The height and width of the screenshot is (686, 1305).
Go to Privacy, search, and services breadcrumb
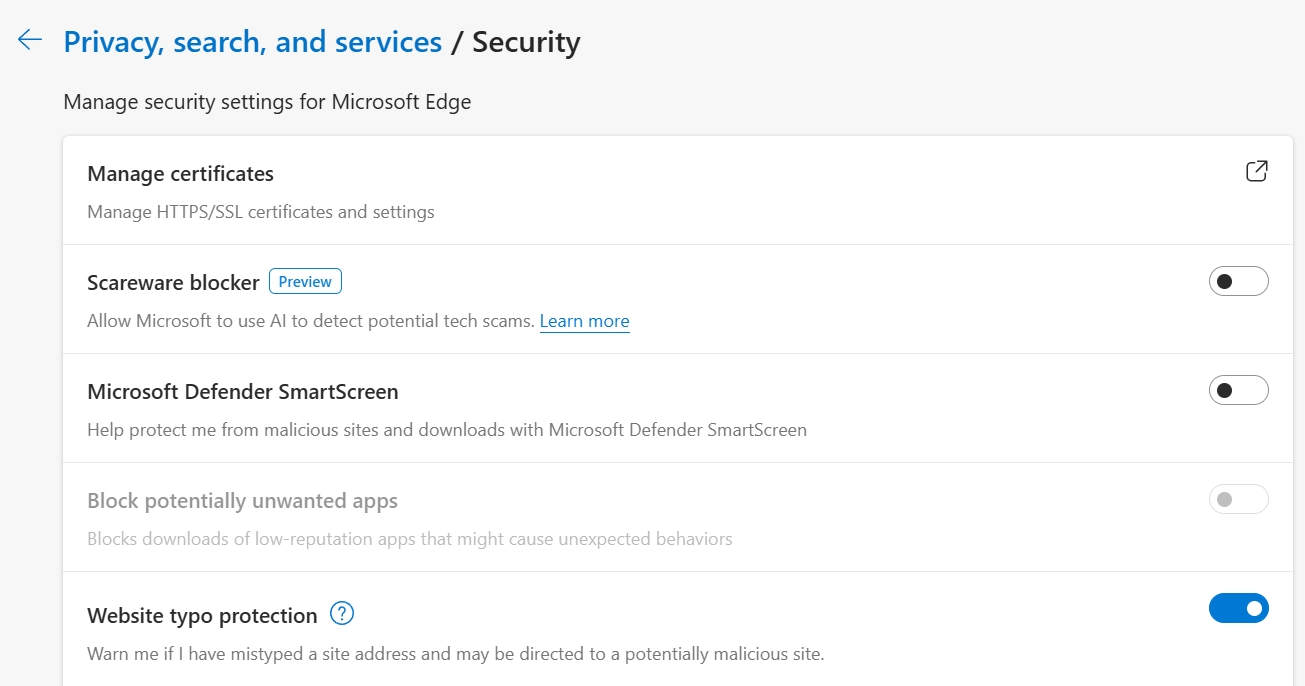(x=252, y=42)
